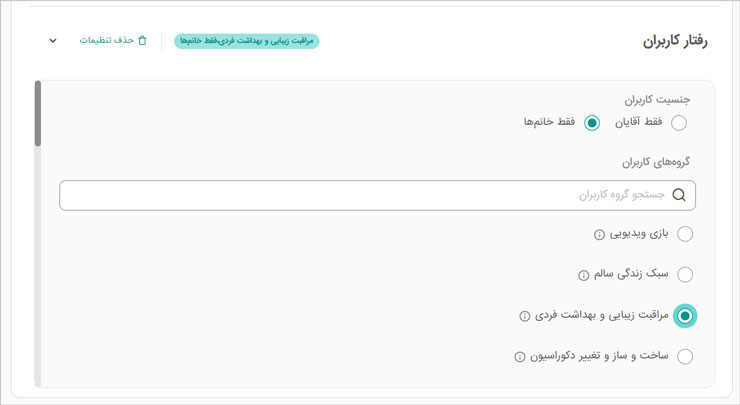Click the رفتار کاربران section heading

[675, 41]
